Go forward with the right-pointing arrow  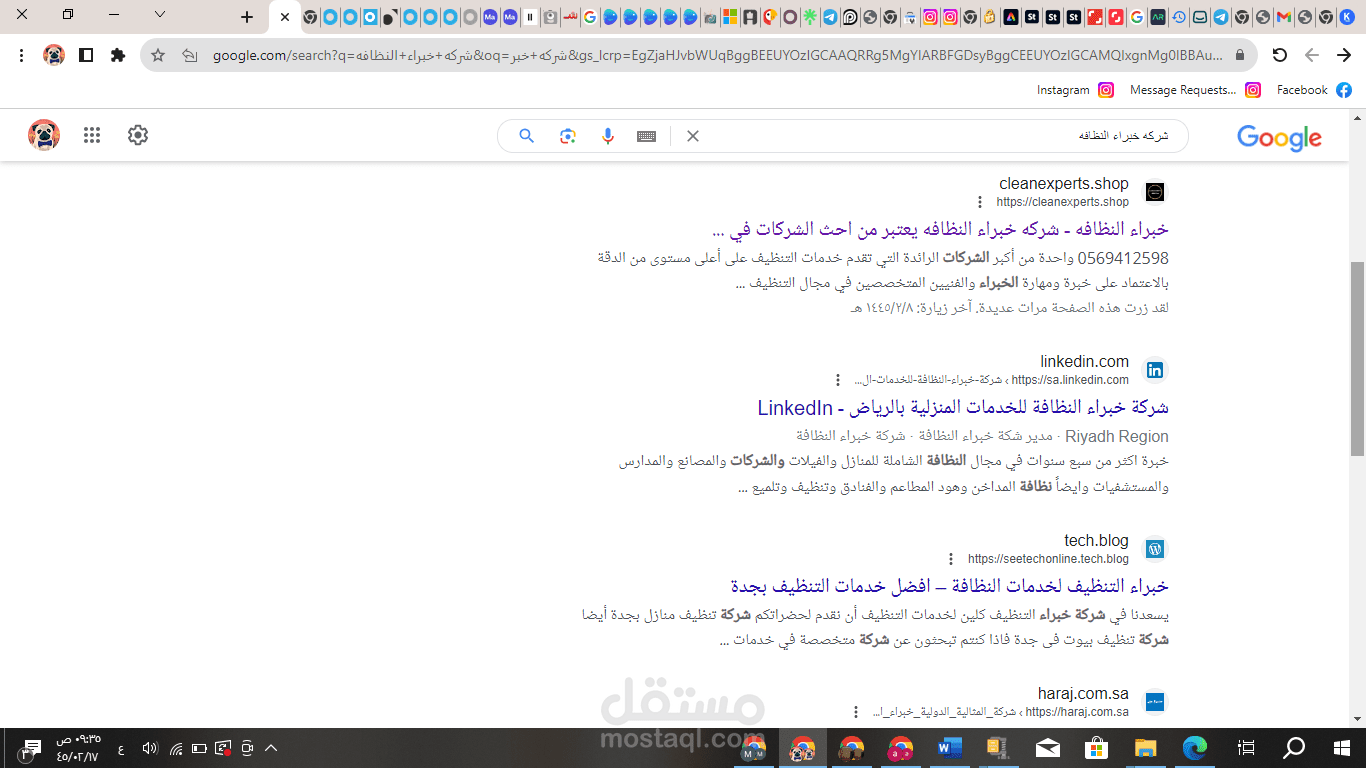(1344, 55)
